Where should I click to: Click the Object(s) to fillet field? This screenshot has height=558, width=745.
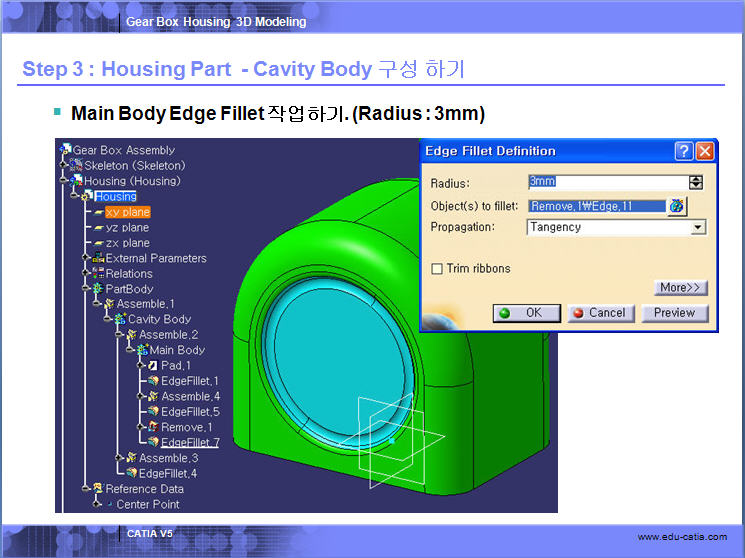tap(595, 206)
